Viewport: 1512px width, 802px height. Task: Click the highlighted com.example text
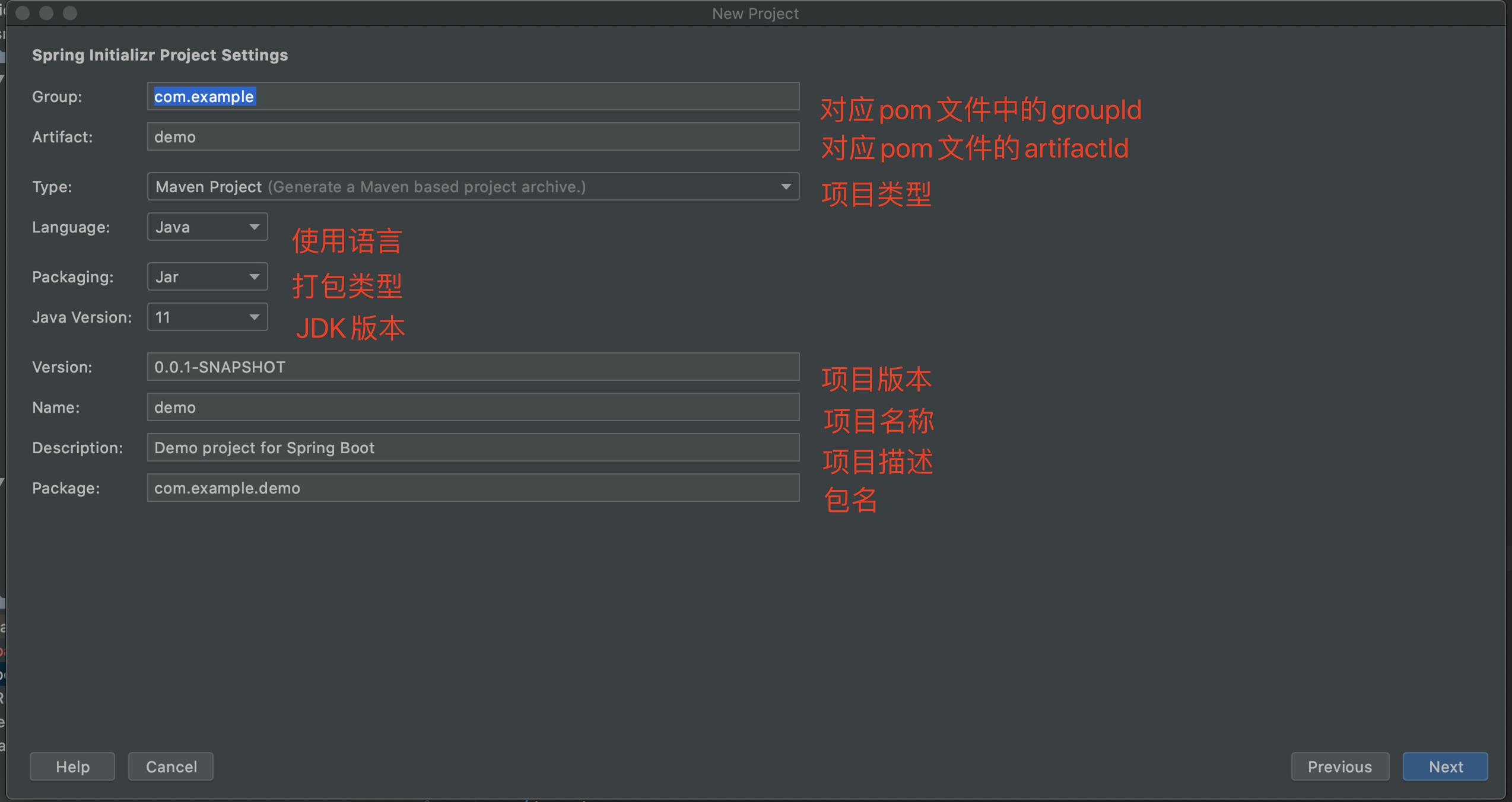(204, 96)
